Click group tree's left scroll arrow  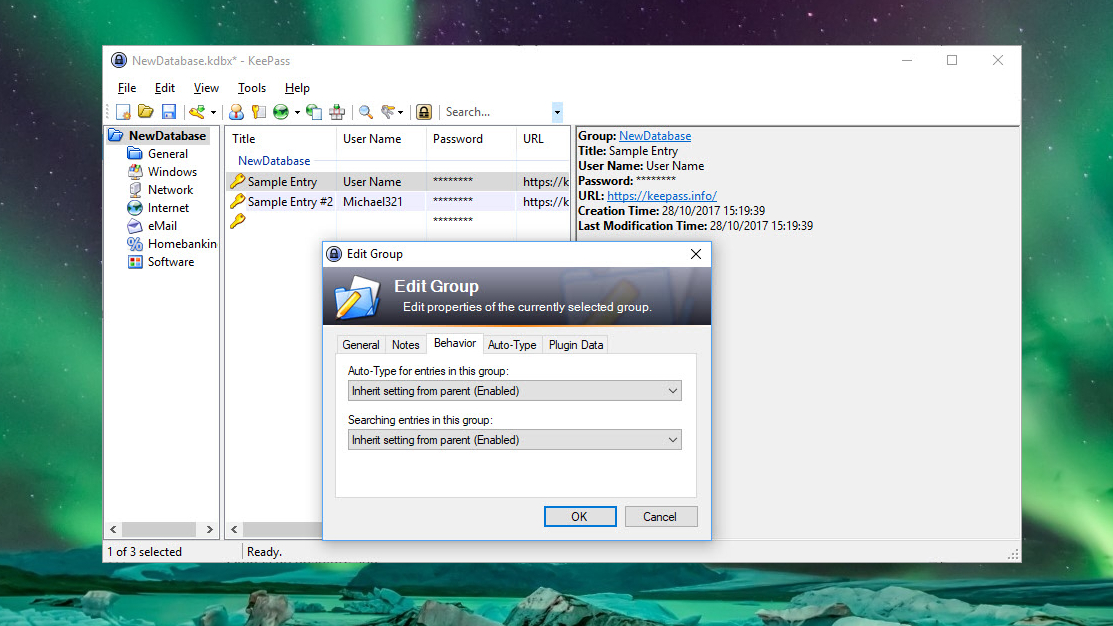point(114,529)
